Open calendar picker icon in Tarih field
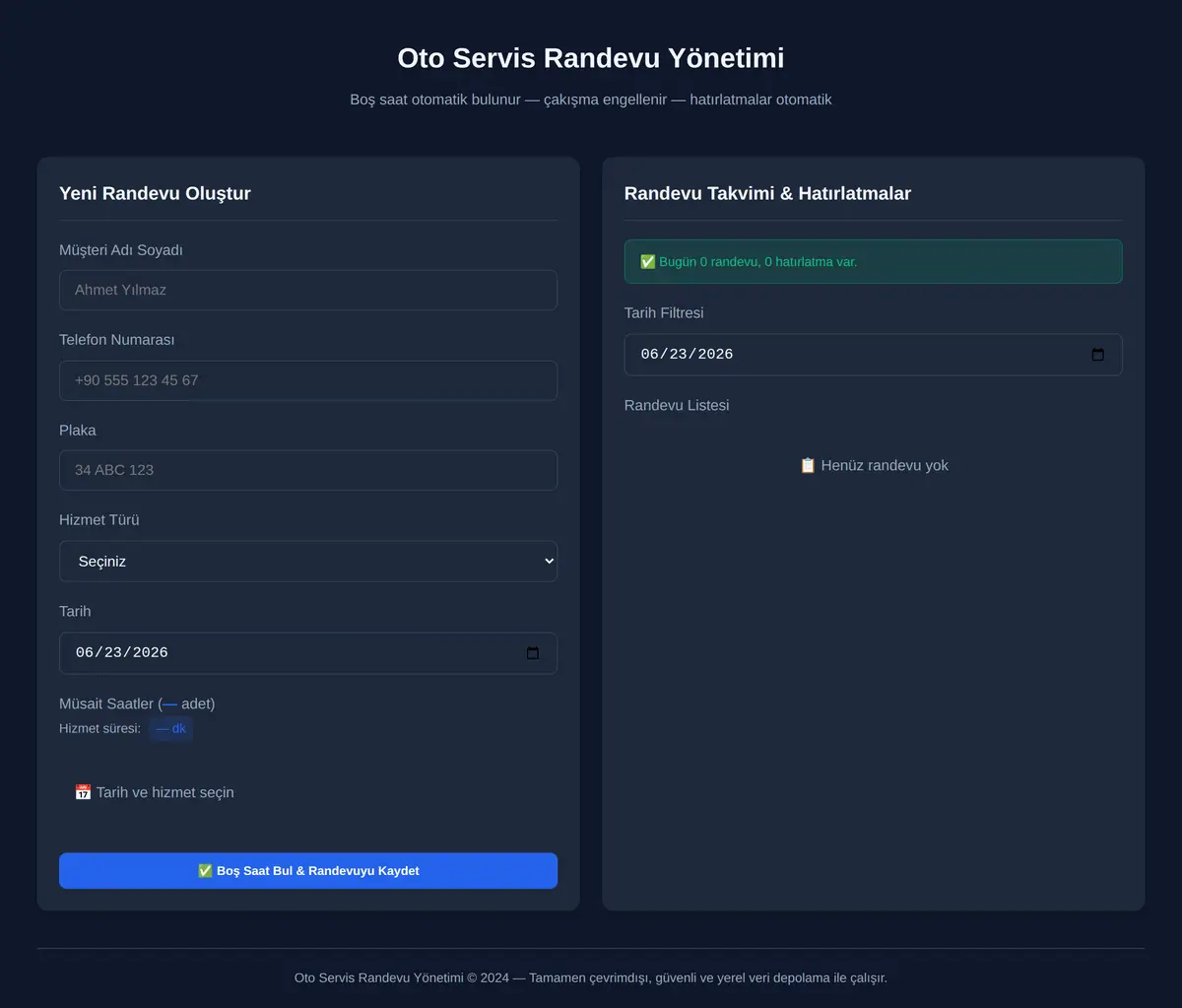Image resolution: width=1182 pixels, height=1008 pixels. (x=533, y=653)
